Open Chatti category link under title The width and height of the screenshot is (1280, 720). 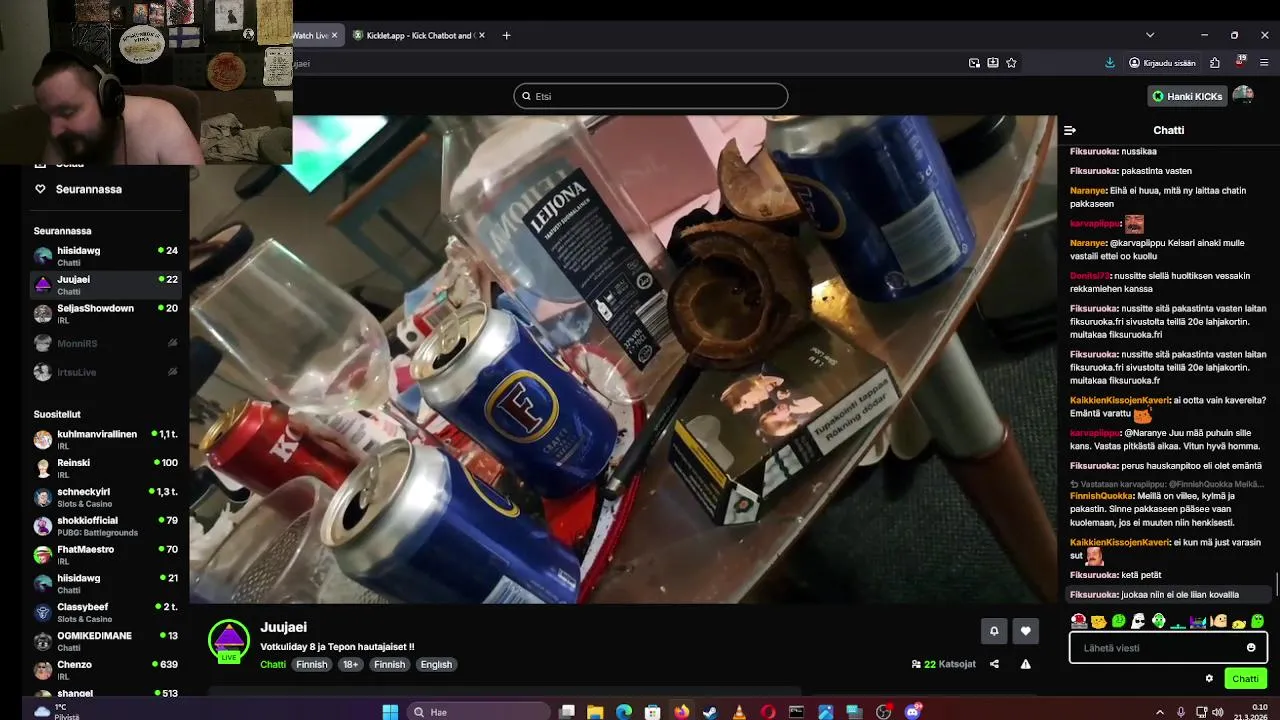pos(273,664)
